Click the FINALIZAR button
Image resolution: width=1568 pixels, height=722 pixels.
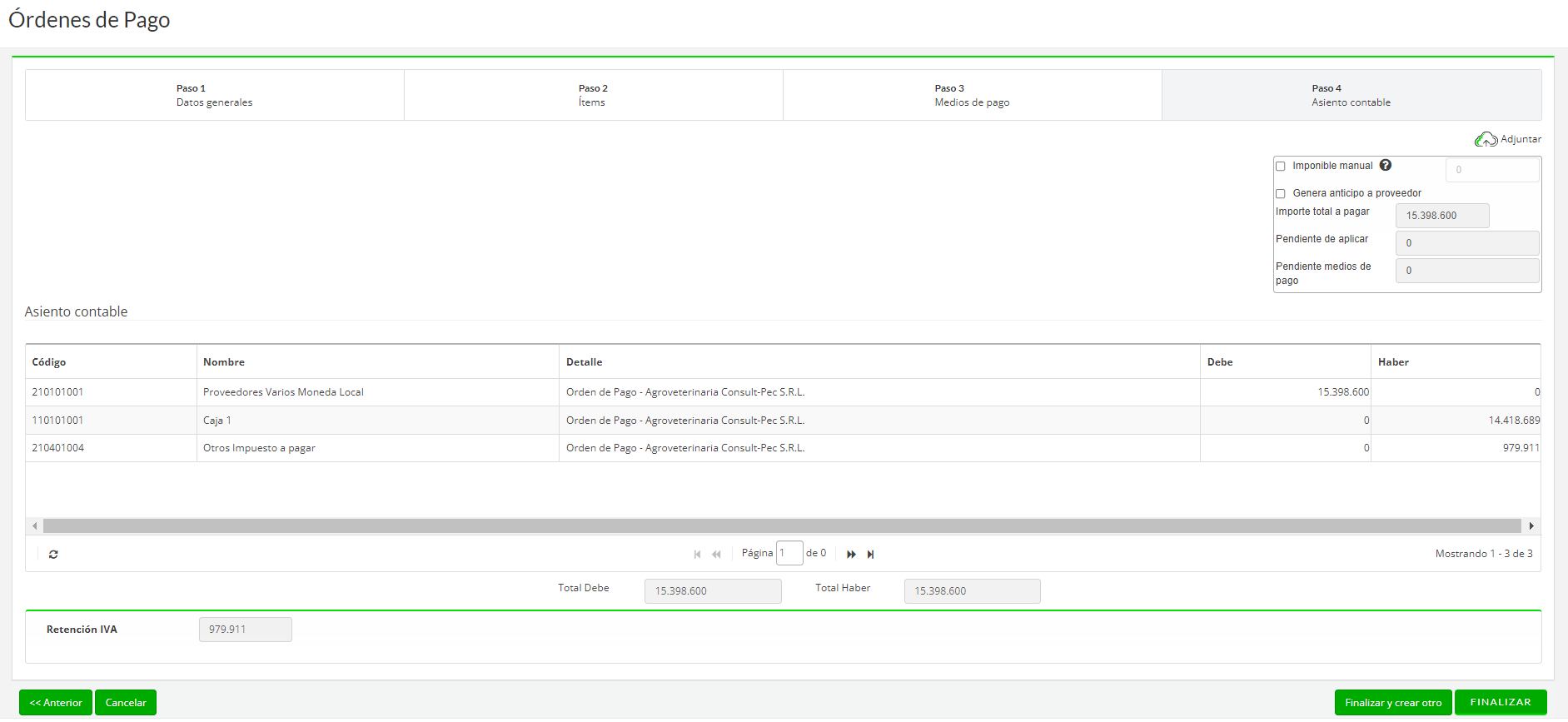(1501, 702)
